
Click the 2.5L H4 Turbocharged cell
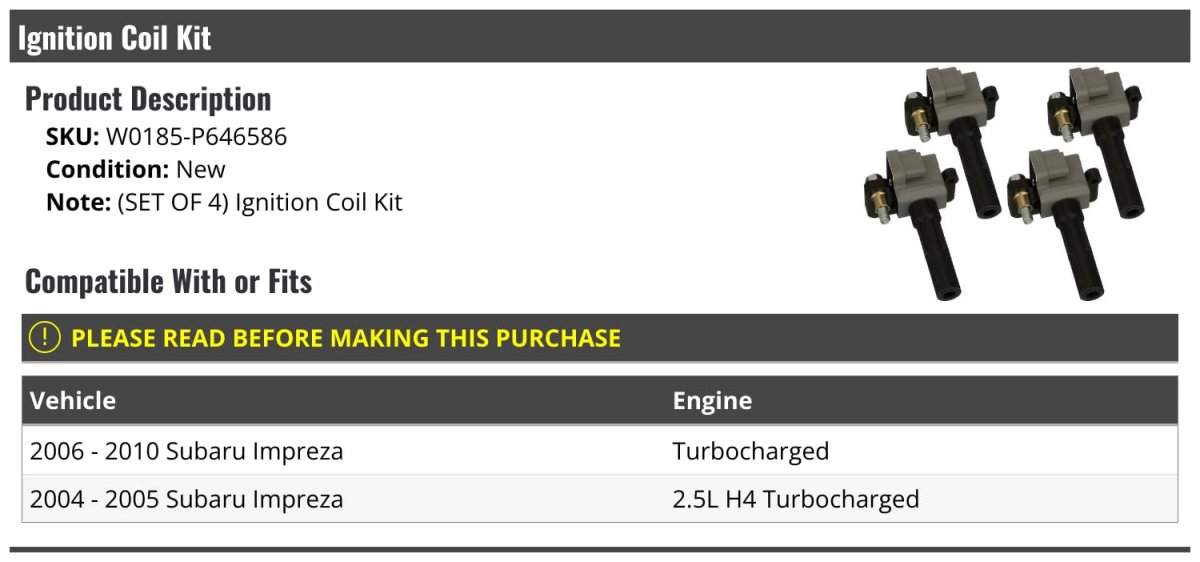pyautogui.click(x=796, y=499)
